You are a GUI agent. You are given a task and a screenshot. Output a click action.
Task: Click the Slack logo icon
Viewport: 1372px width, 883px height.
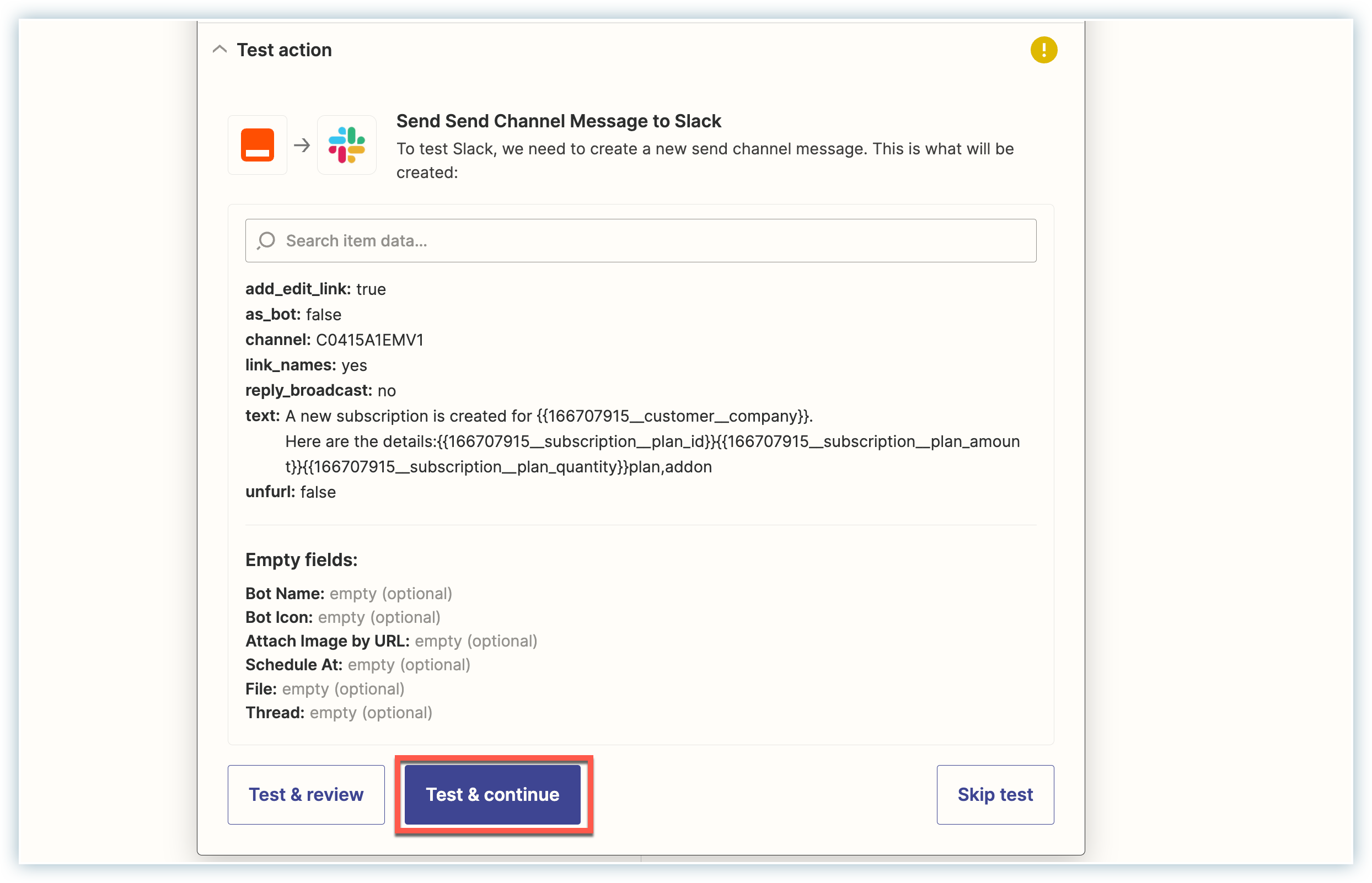(x=346, y=145)
